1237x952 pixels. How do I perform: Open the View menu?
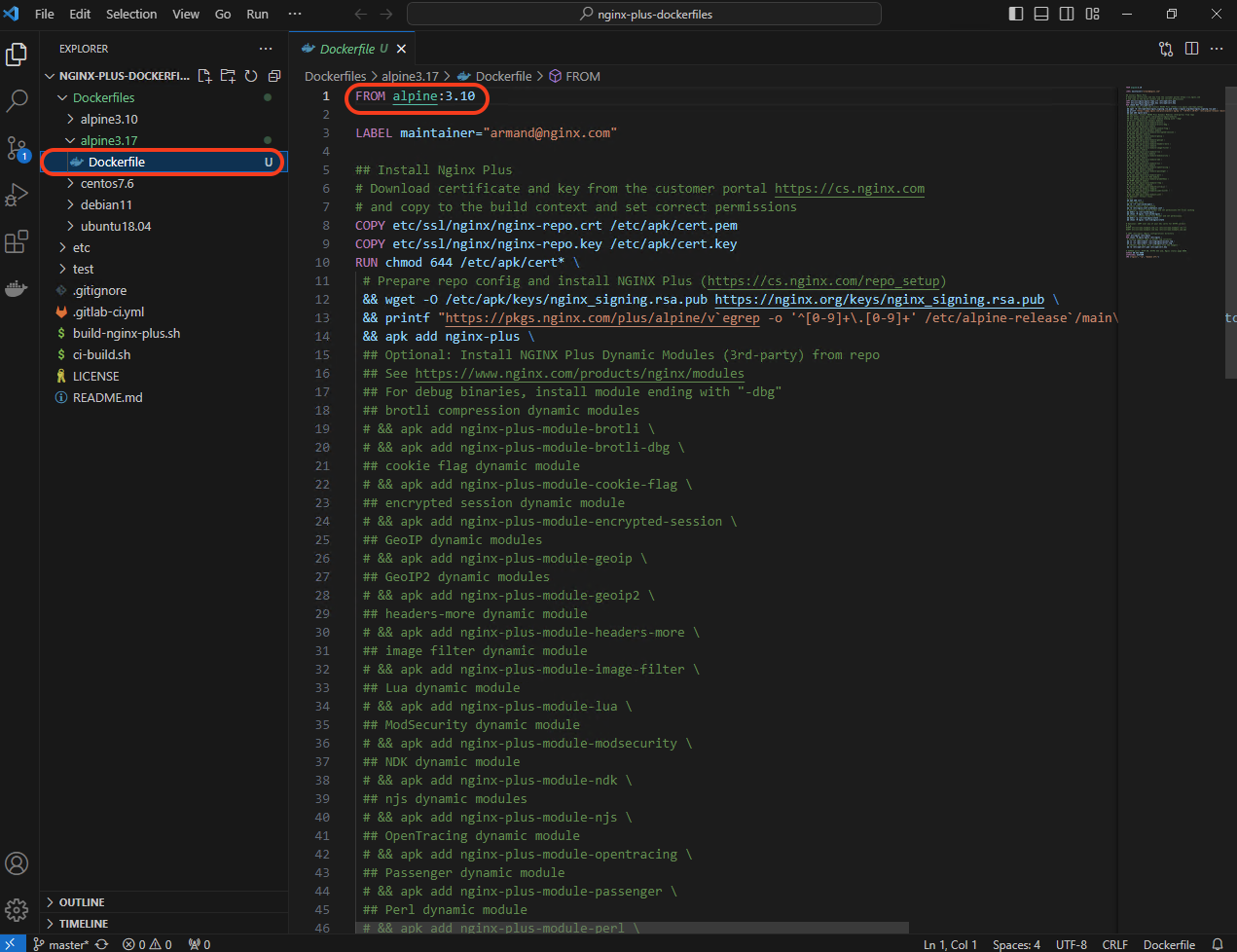click(x=186, y=14)
